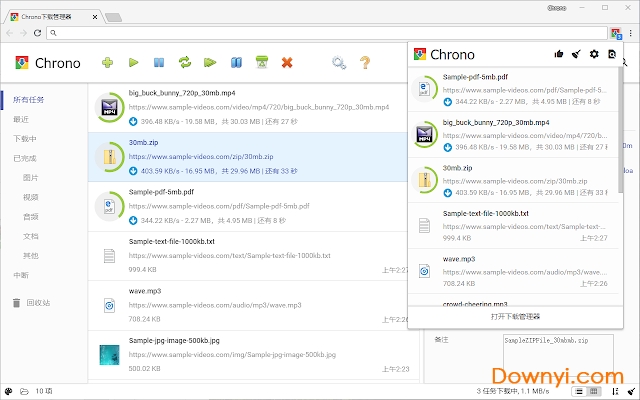Click the thumbs-up icon in Chrono popup
Screen dimensions: 640x400
point(557,54)
